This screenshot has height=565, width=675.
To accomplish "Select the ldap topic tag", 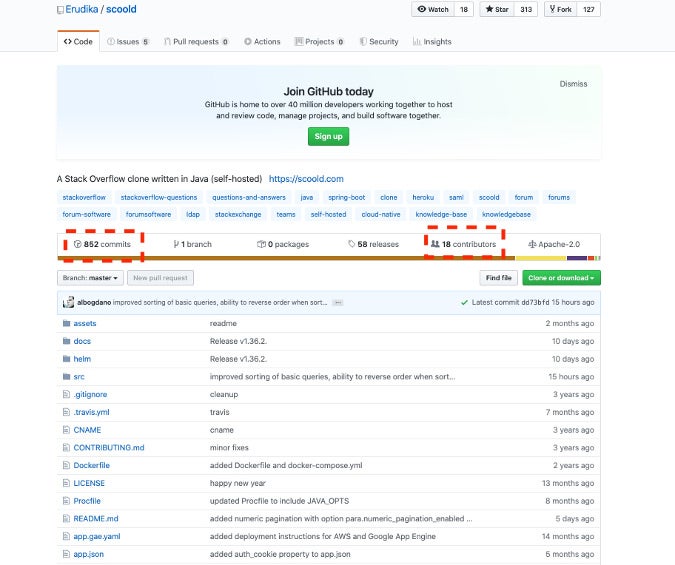I will (193, 214).
